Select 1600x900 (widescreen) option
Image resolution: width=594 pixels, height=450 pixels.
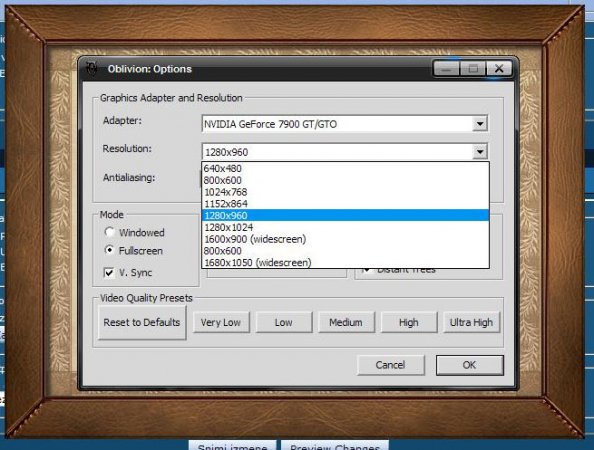tap(345, 239)
